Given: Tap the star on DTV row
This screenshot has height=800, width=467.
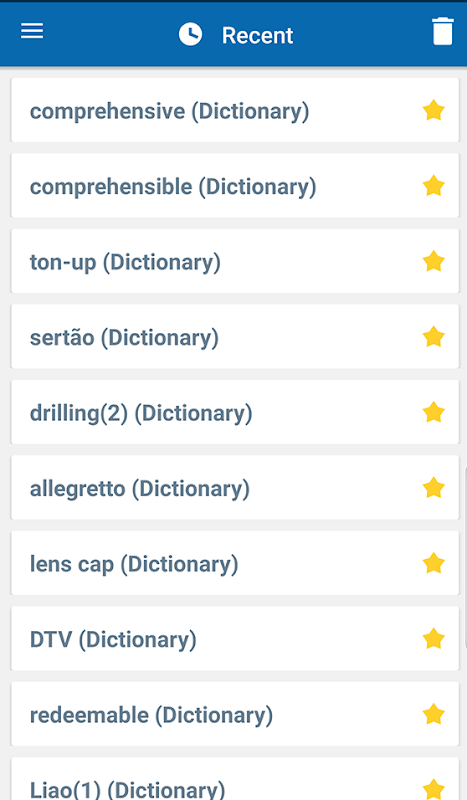Looking at the screenshot, I should pyautogui.click(x=433, y=639).
